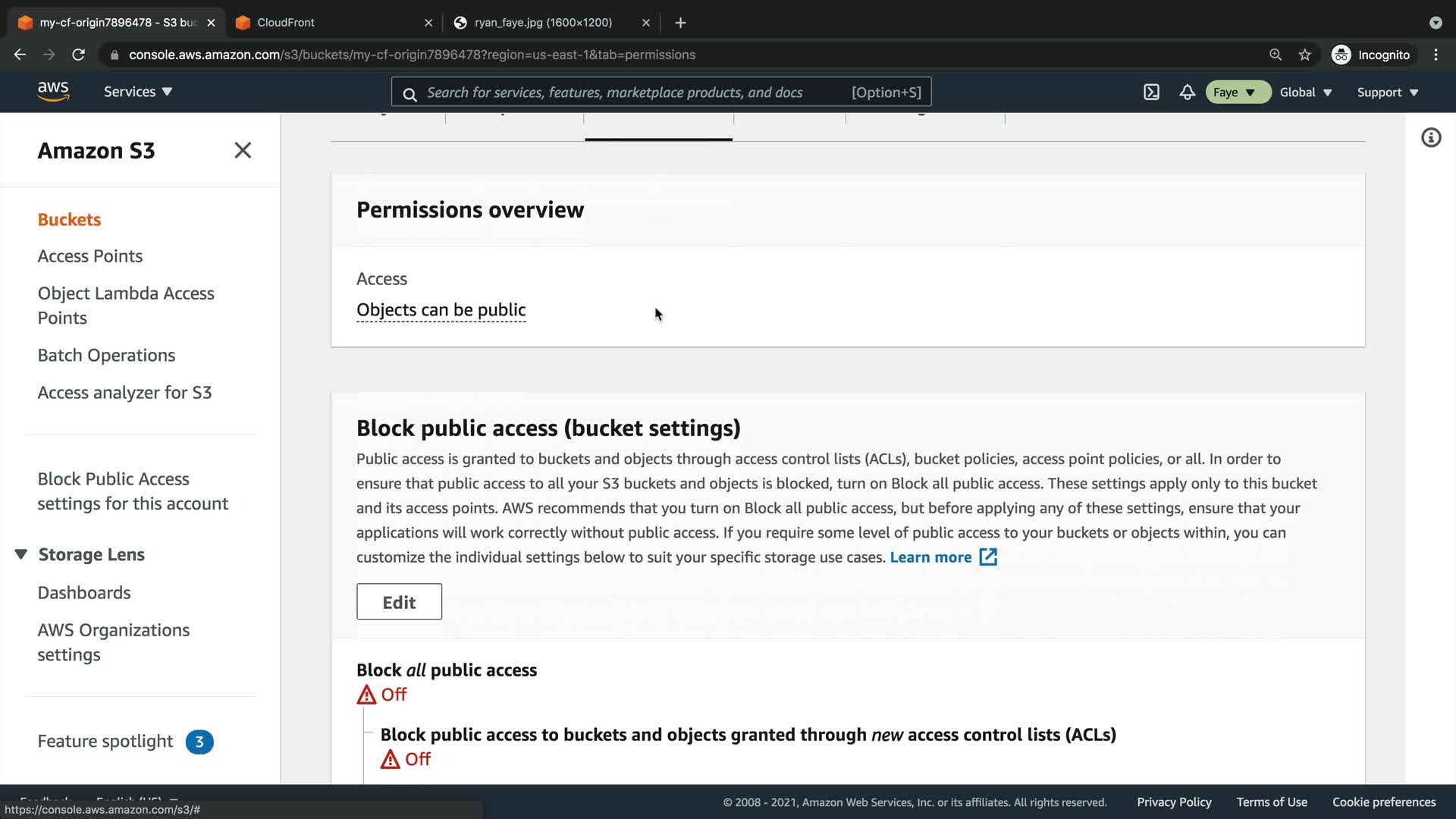Open the Global region dropdown
The width and height of the screenshot is (1456, 819).
[1305, 92]
